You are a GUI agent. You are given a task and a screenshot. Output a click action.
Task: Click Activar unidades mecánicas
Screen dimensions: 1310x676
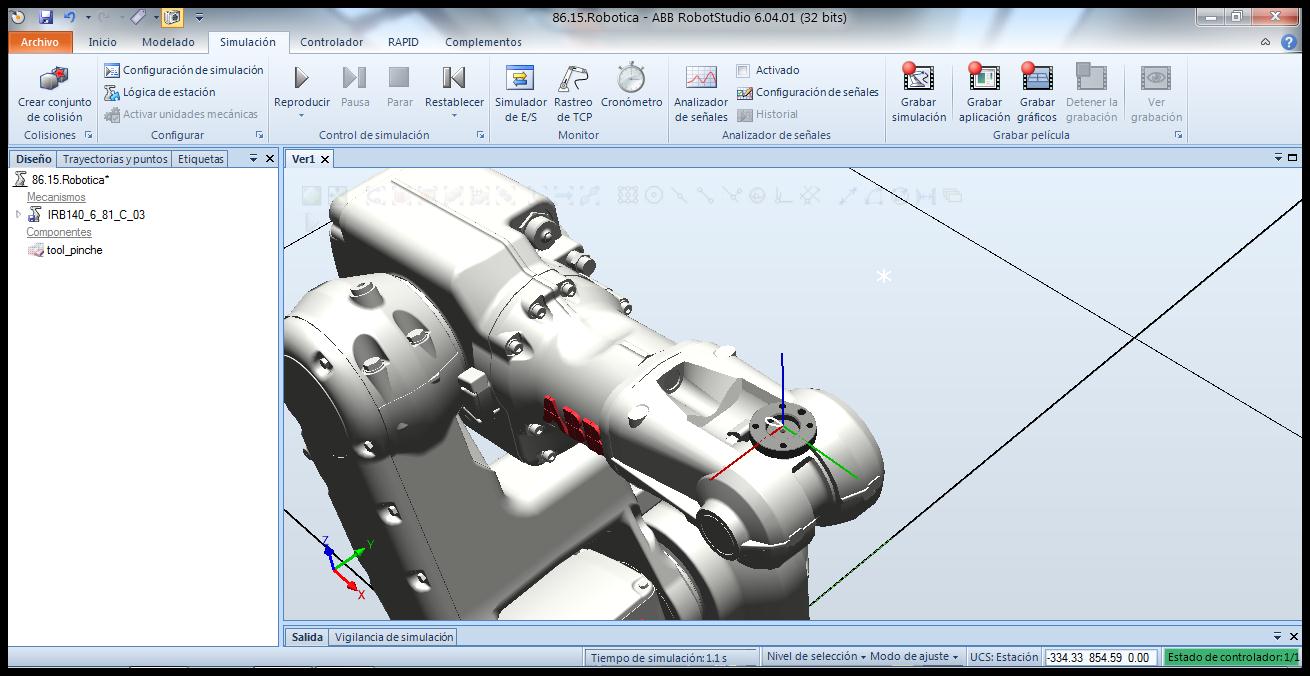(x=181, y=114)
